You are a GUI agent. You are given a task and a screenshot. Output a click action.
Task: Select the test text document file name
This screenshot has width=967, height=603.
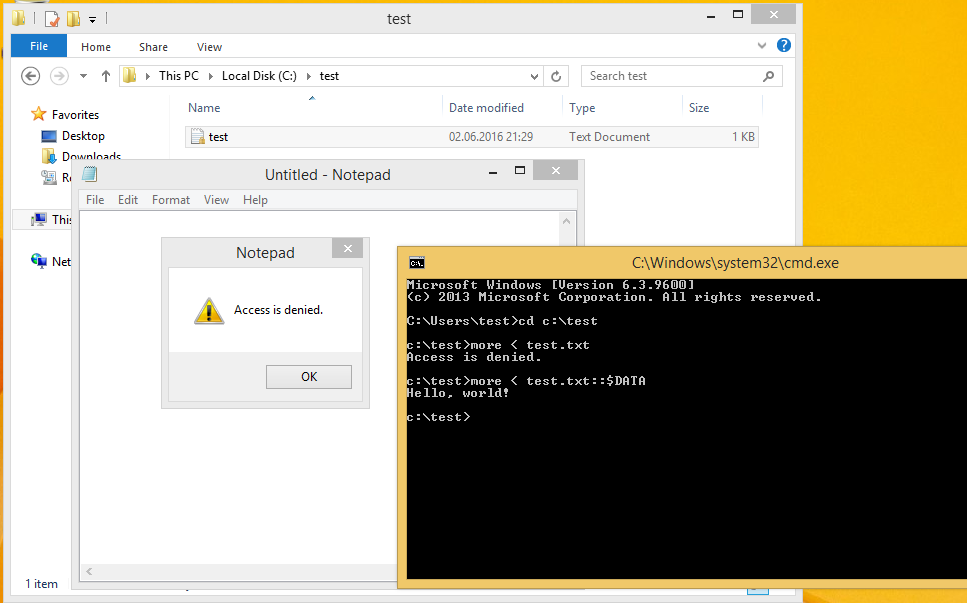[x=218, y=137]
